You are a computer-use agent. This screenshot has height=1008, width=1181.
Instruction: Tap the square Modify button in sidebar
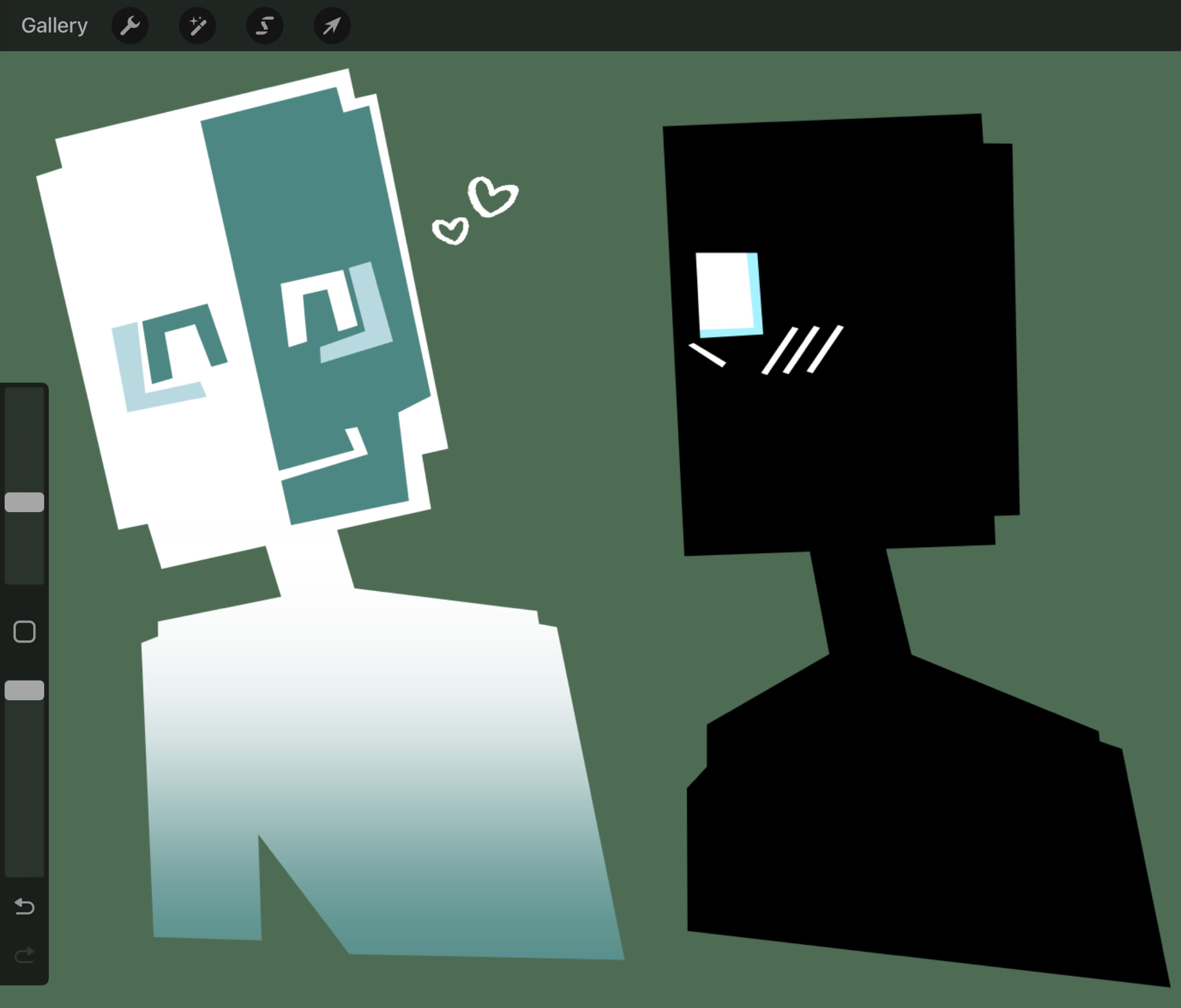click(24, 631)
